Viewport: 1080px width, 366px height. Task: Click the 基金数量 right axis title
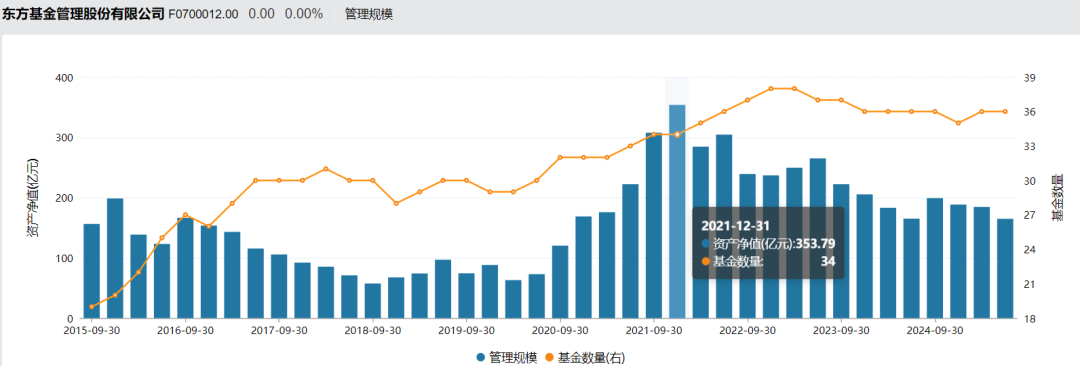coord(1057,198)
